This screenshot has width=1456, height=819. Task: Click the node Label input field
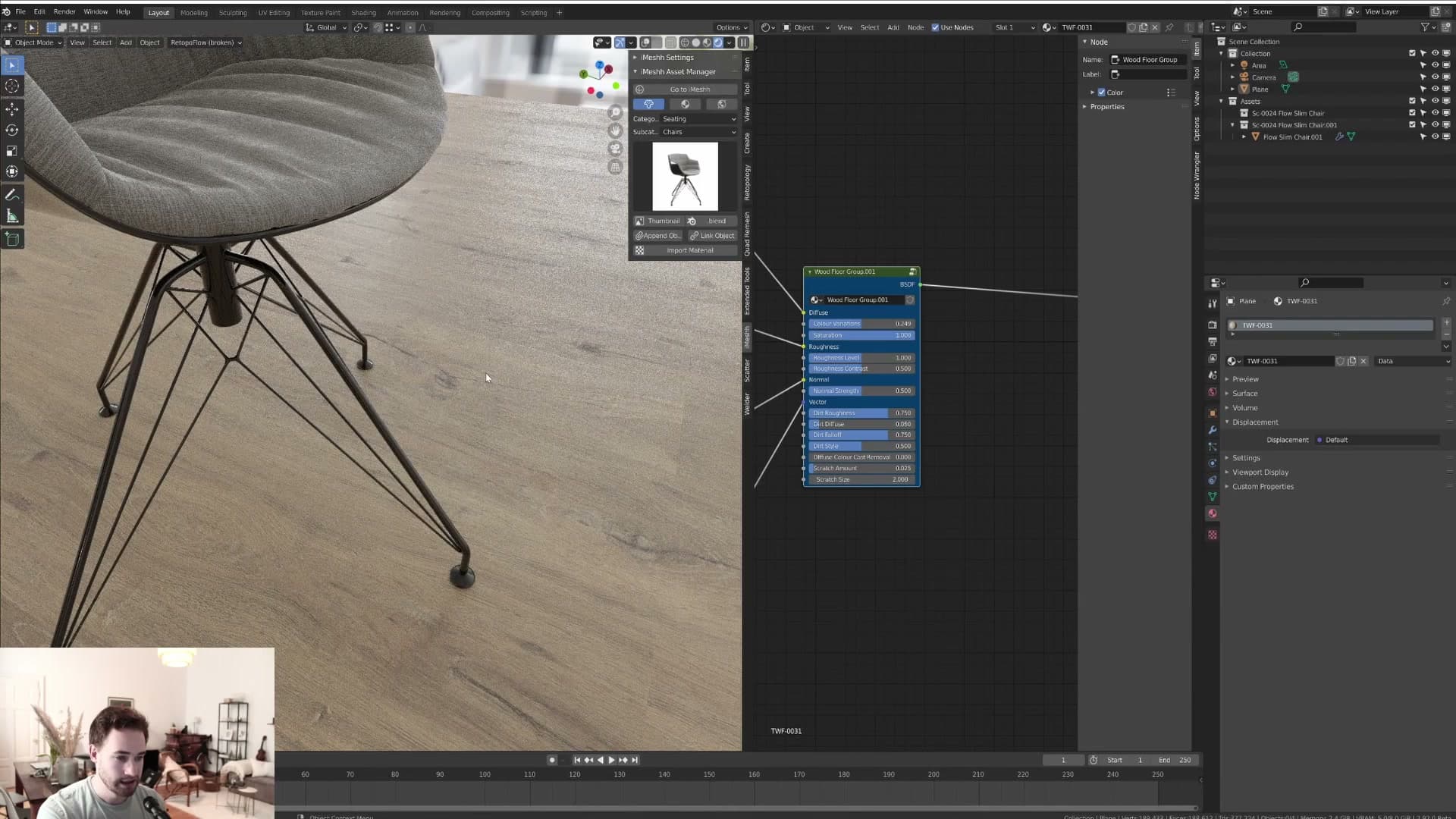pos(1148,74)
